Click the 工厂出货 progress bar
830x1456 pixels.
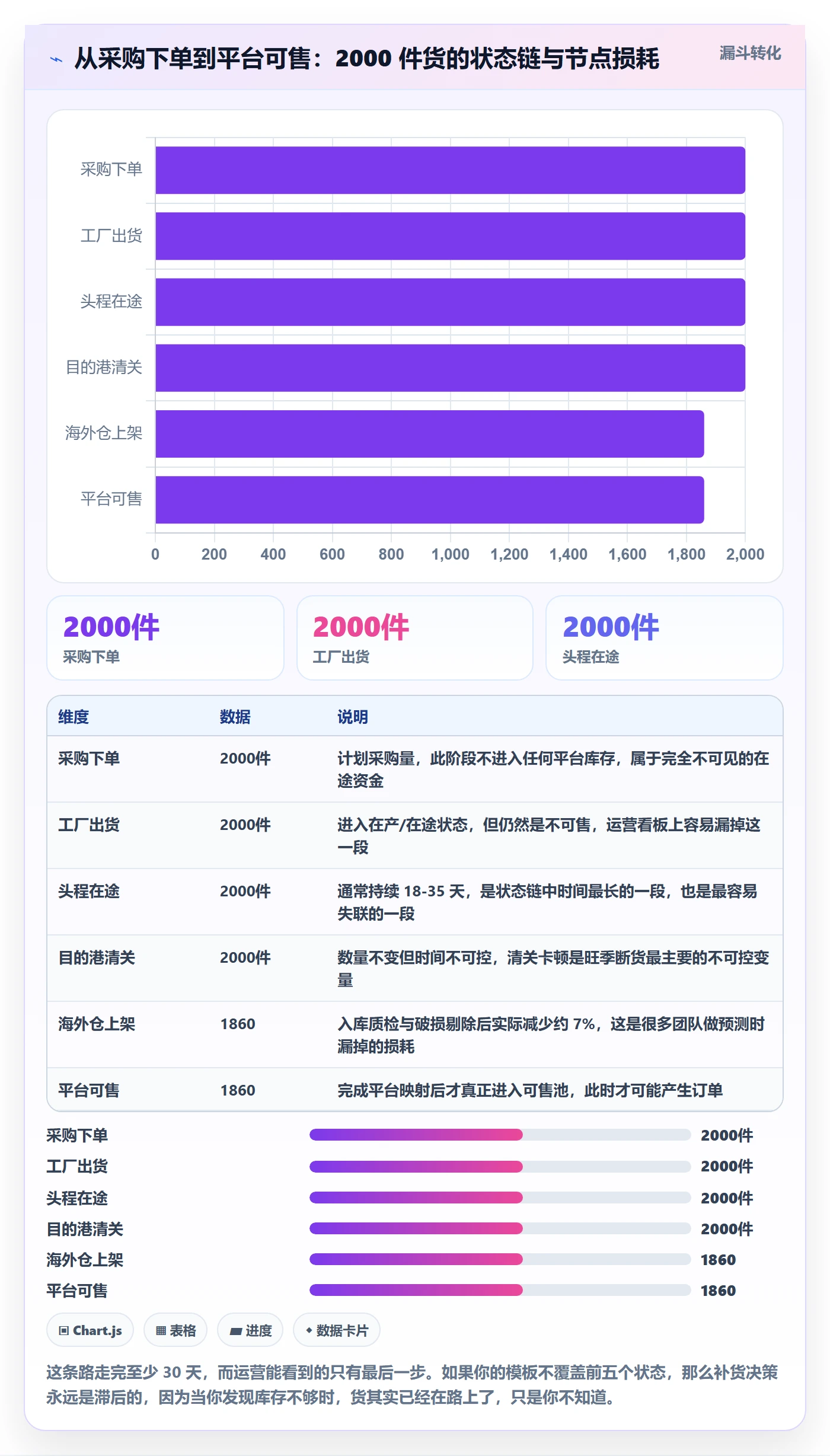click(x=500, y=1166)
